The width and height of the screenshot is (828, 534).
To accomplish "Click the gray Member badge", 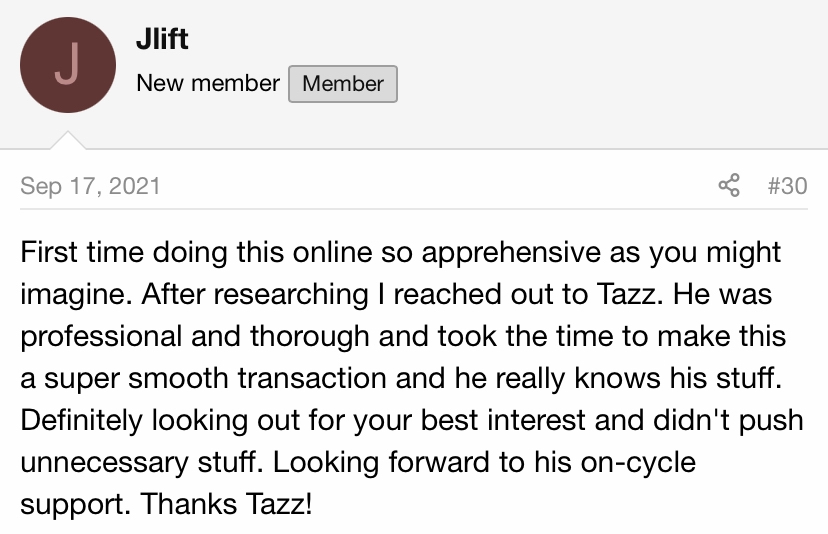I will point(343,83).
